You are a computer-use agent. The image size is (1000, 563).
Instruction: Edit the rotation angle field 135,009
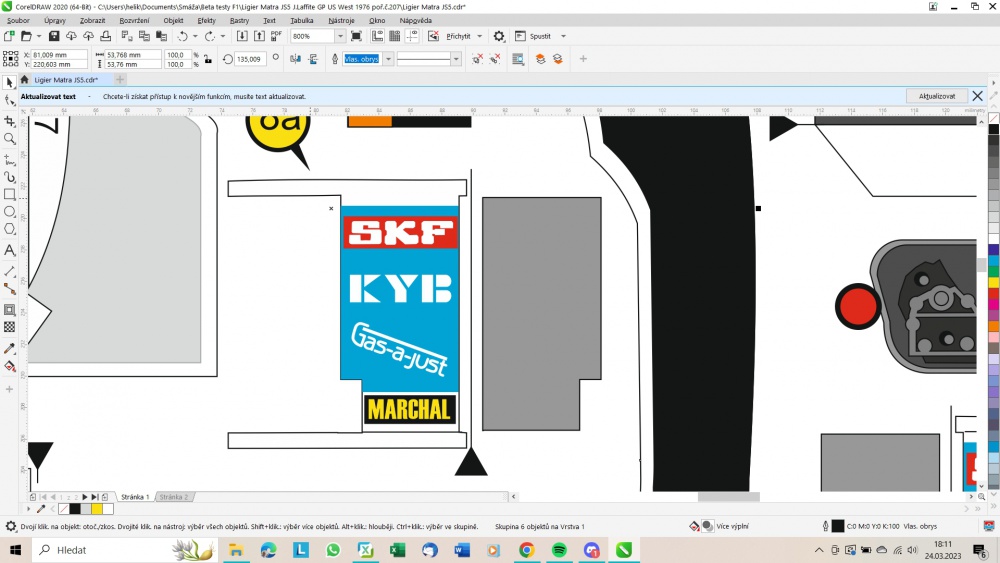249,59
